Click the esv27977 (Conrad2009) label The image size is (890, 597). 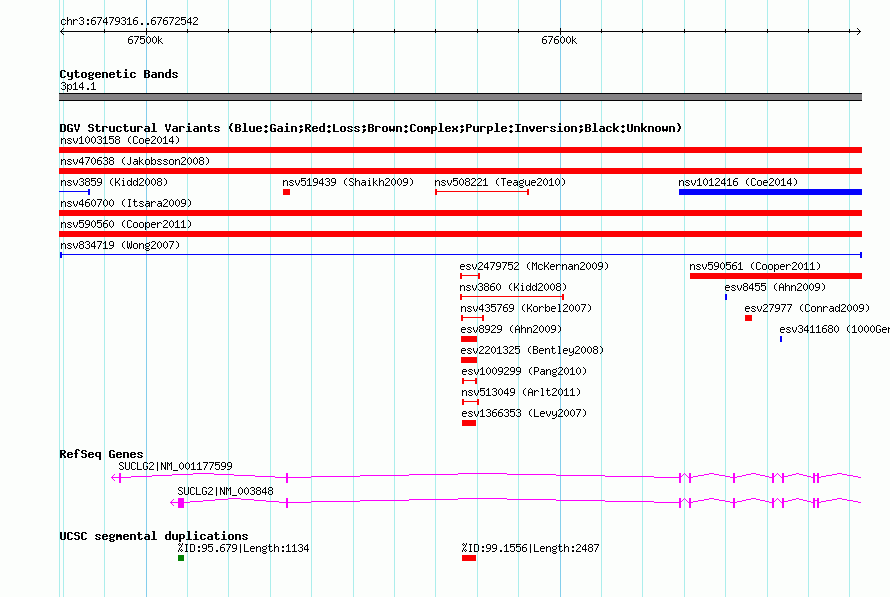click(x=807, y=308)
